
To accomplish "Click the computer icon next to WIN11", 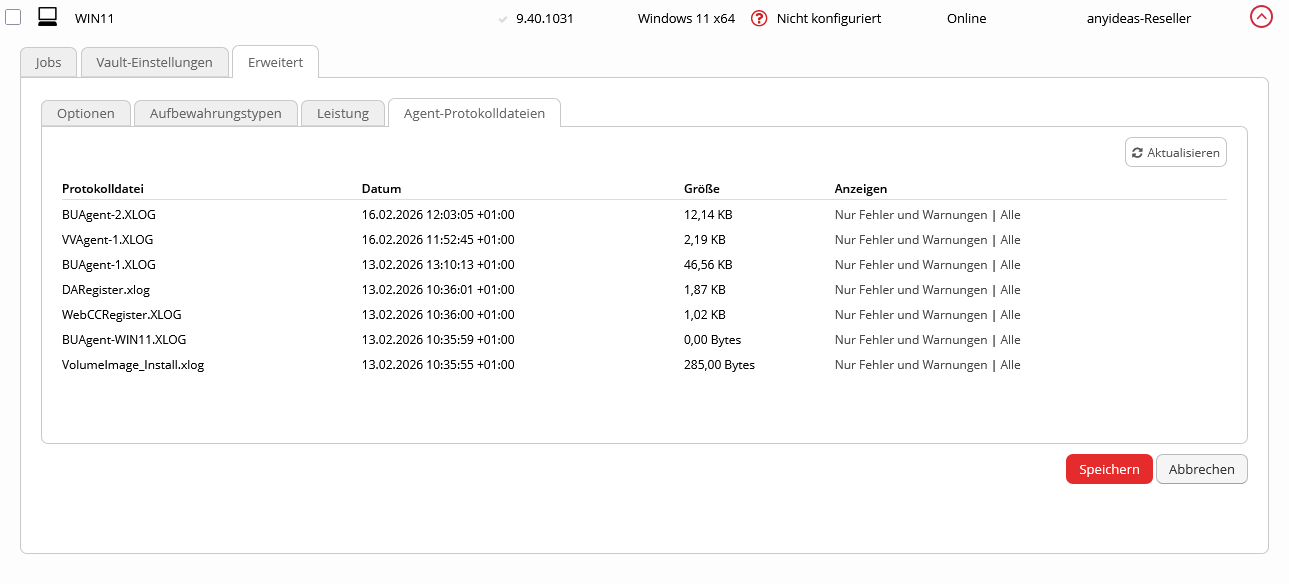I will click(47, 17).
